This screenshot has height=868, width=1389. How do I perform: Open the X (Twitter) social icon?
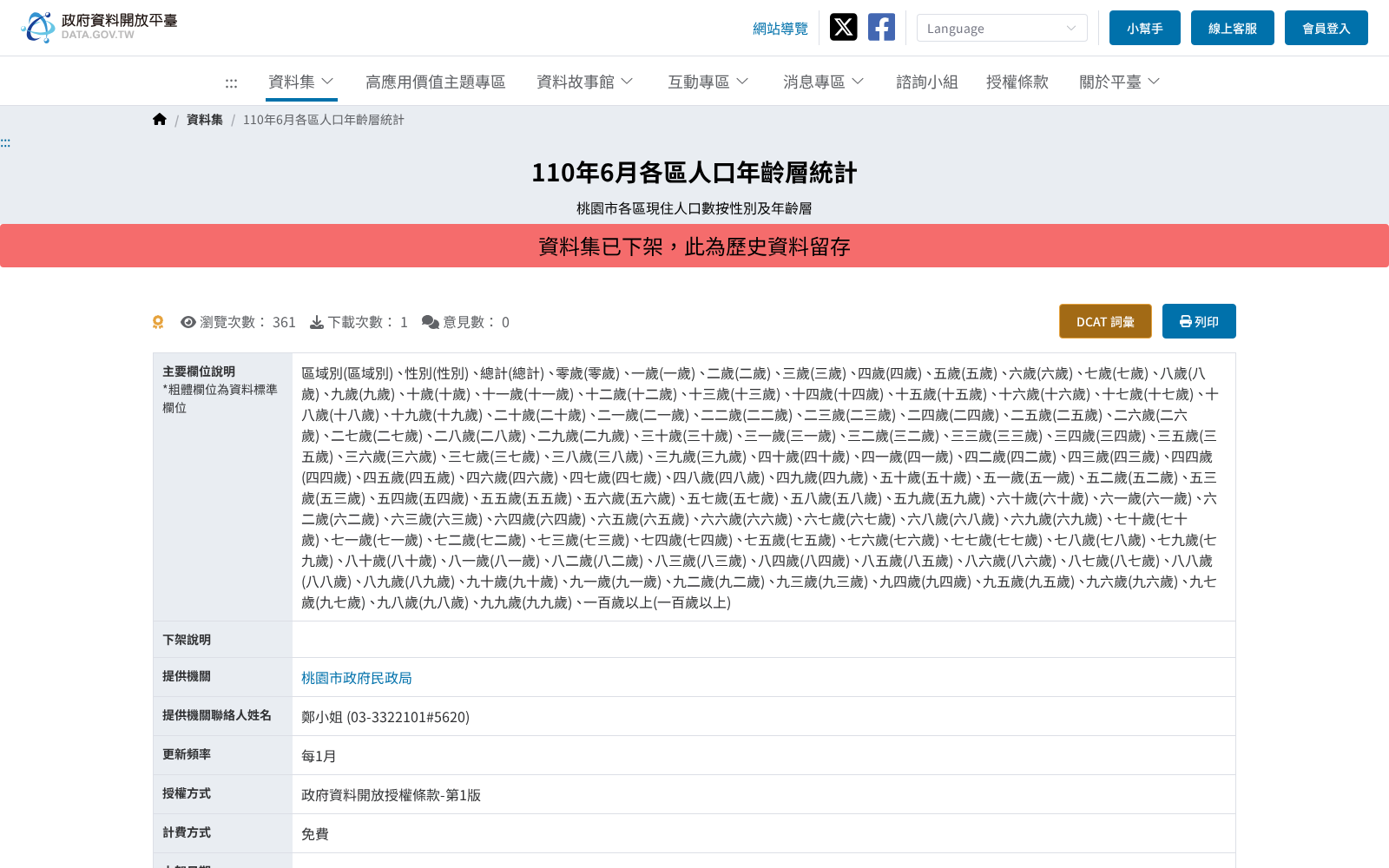tap(843, 27)
